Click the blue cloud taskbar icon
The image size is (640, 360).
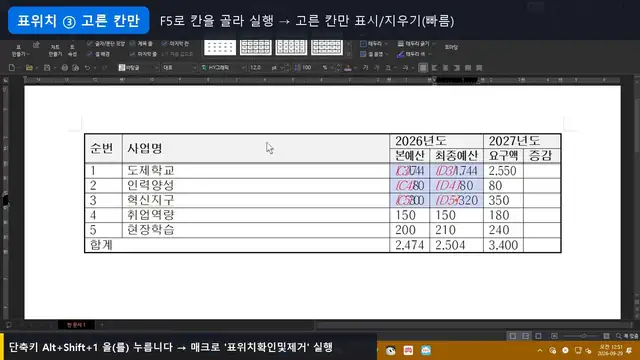point(426,350)
